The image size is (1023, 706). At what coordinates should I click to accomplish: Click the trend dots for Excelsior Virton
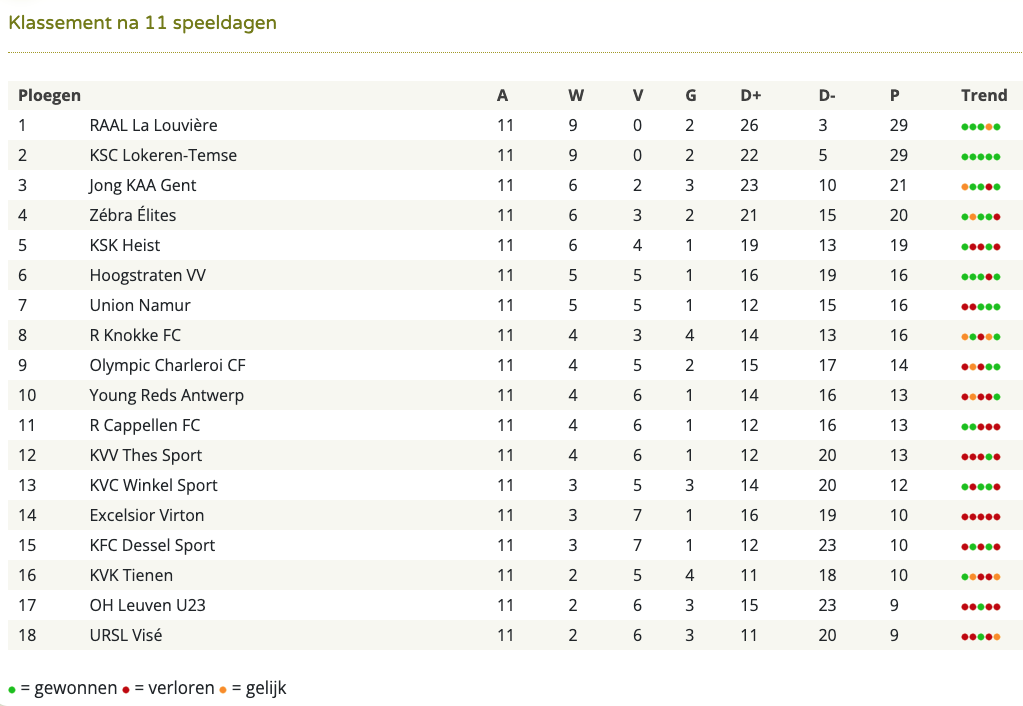(x=981, y=517)
